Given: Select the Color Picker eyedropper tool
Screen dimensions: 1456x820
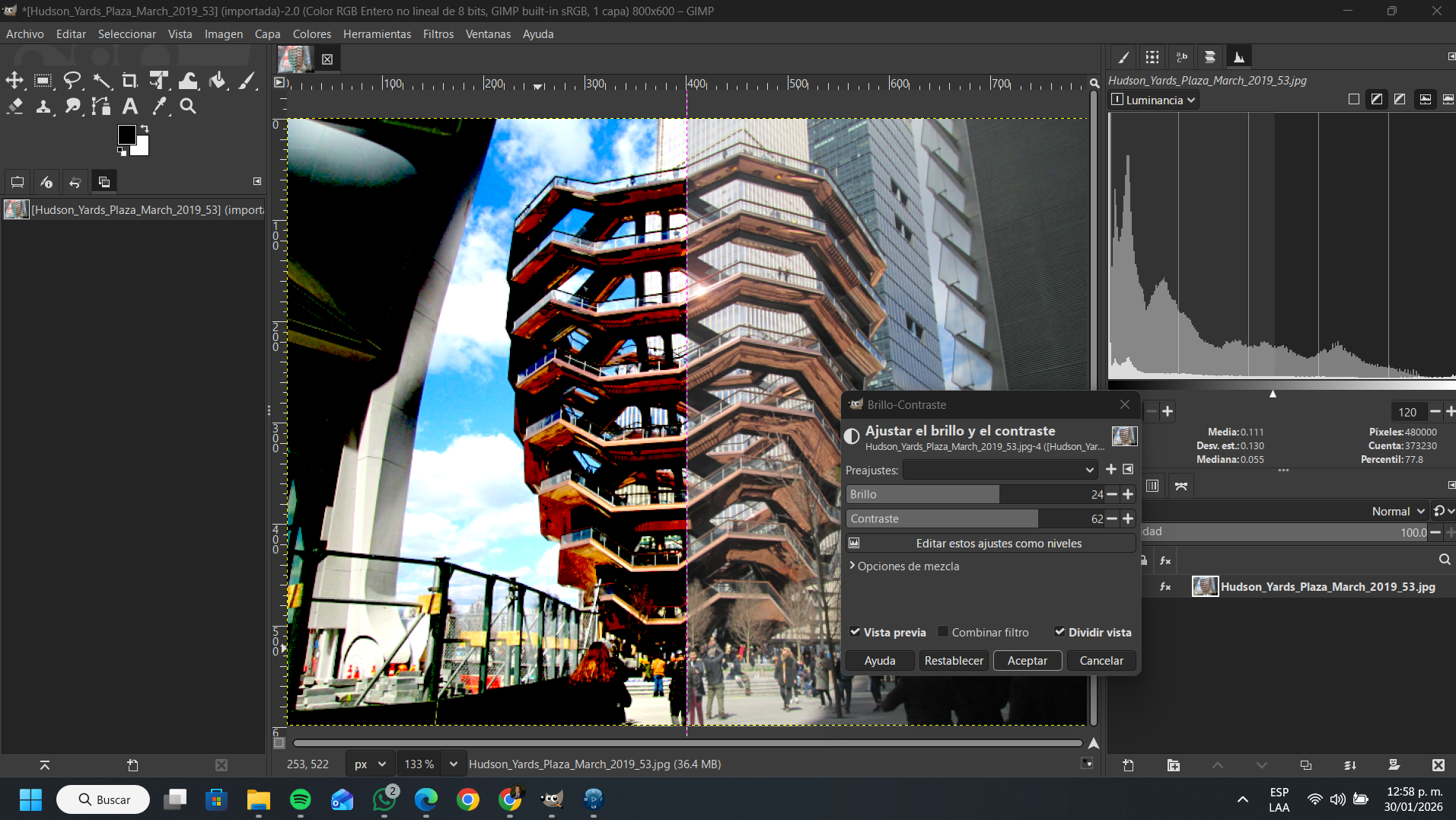Looking at the screenshot, I should pyautogui.click(x=159, y=107).
